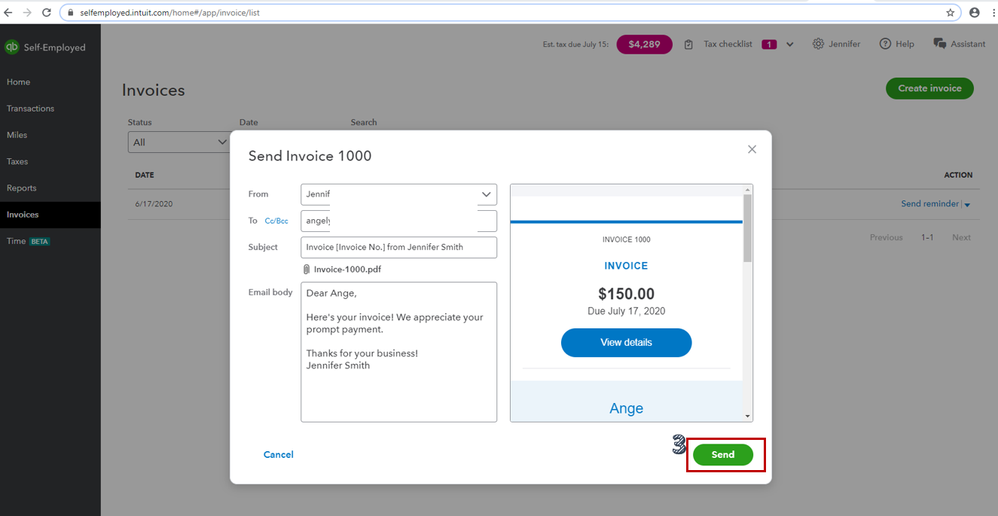The width and height of the screenshot is (998, 516).
Task: Click into the Email body text area
Action: 398,380
